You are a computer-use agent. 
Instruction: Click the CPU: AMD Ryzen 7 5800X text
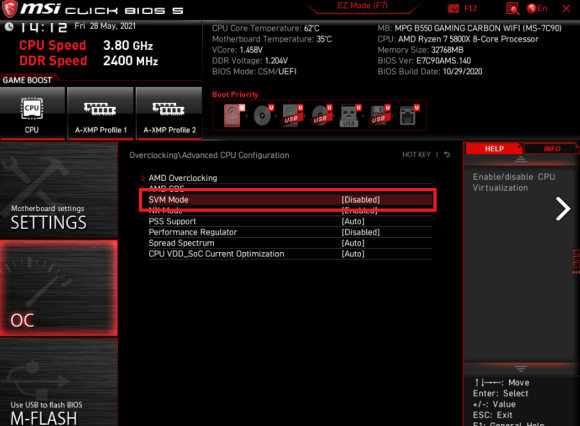pos(458,39)
